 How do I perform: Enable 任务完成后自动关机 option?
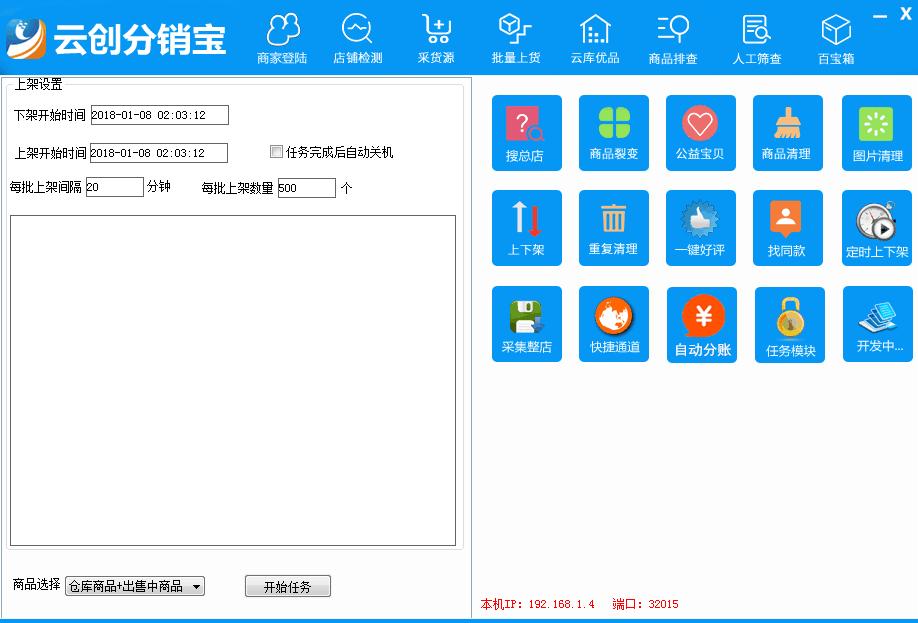(x=275, y=151)
